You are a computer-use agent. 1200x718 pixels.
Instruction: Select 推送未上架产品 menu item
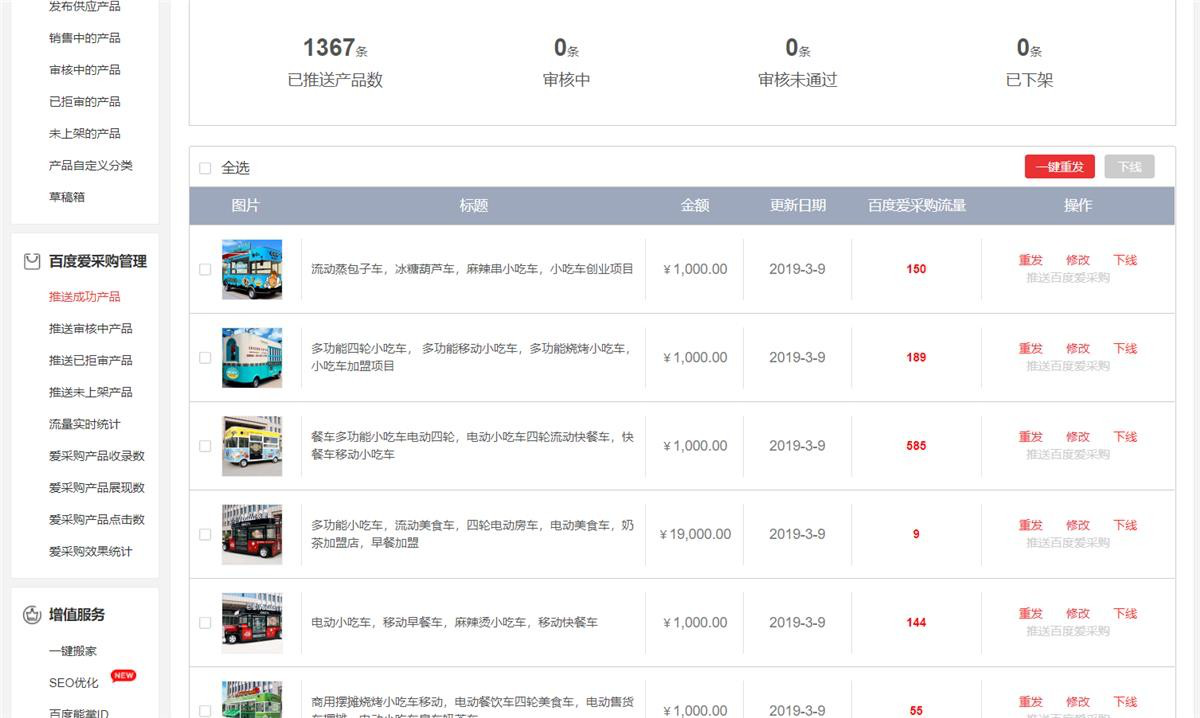tap(91, 392)
